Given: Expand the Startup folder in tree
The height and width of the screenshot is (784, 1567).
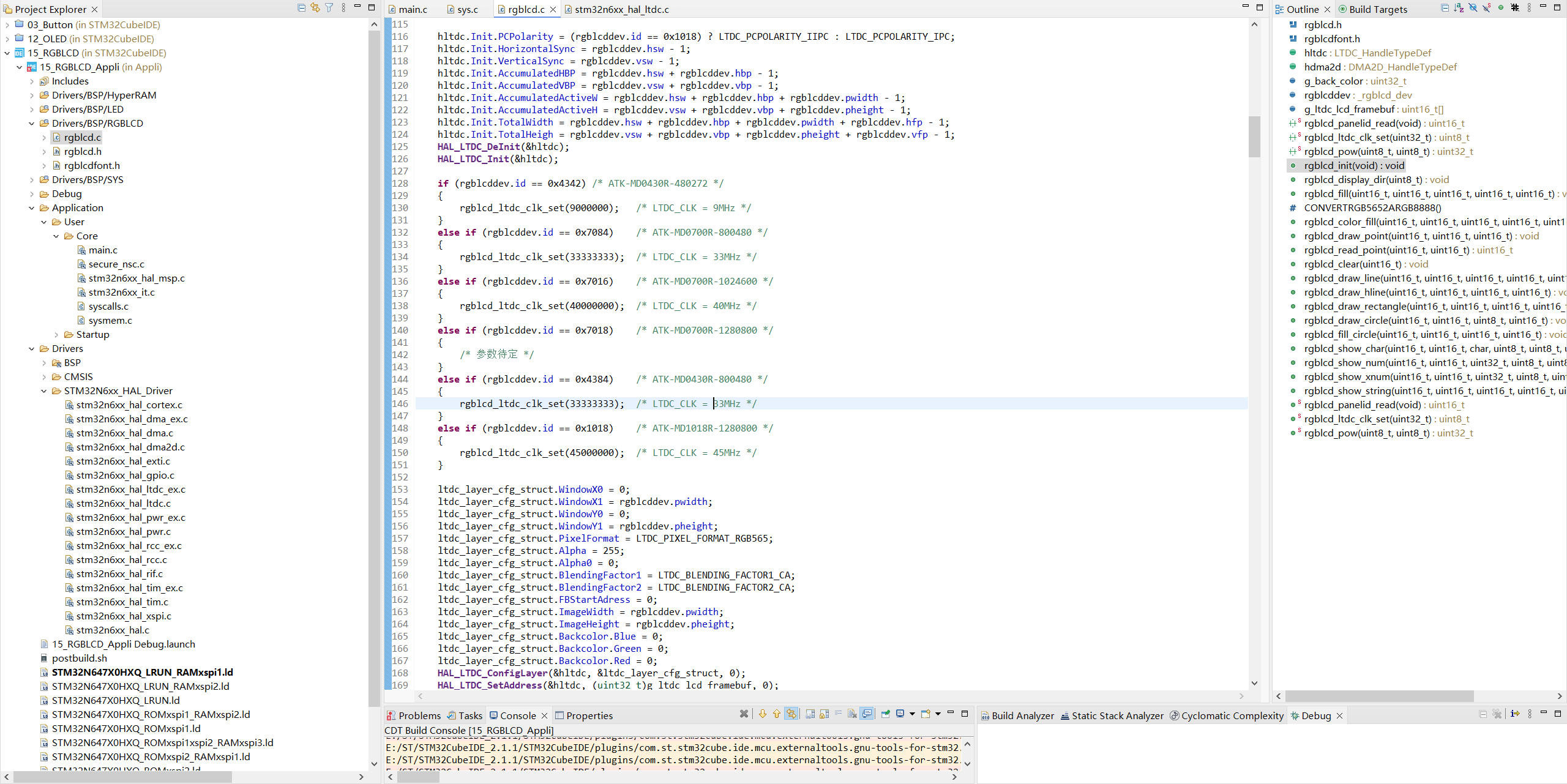Looking at the screenshot, I should [x=56, y=335].
